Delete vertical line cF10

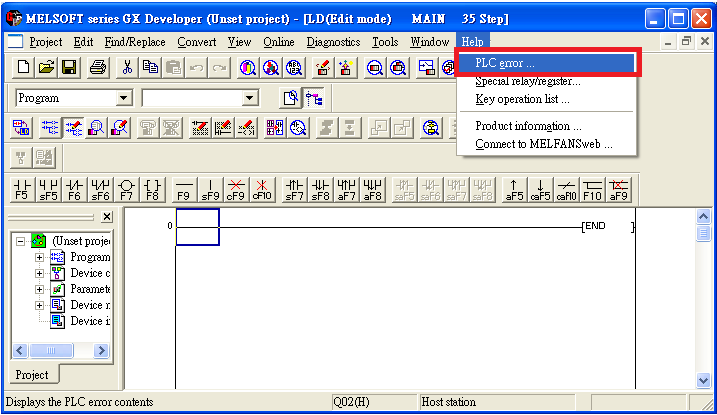tap(262, 190)
